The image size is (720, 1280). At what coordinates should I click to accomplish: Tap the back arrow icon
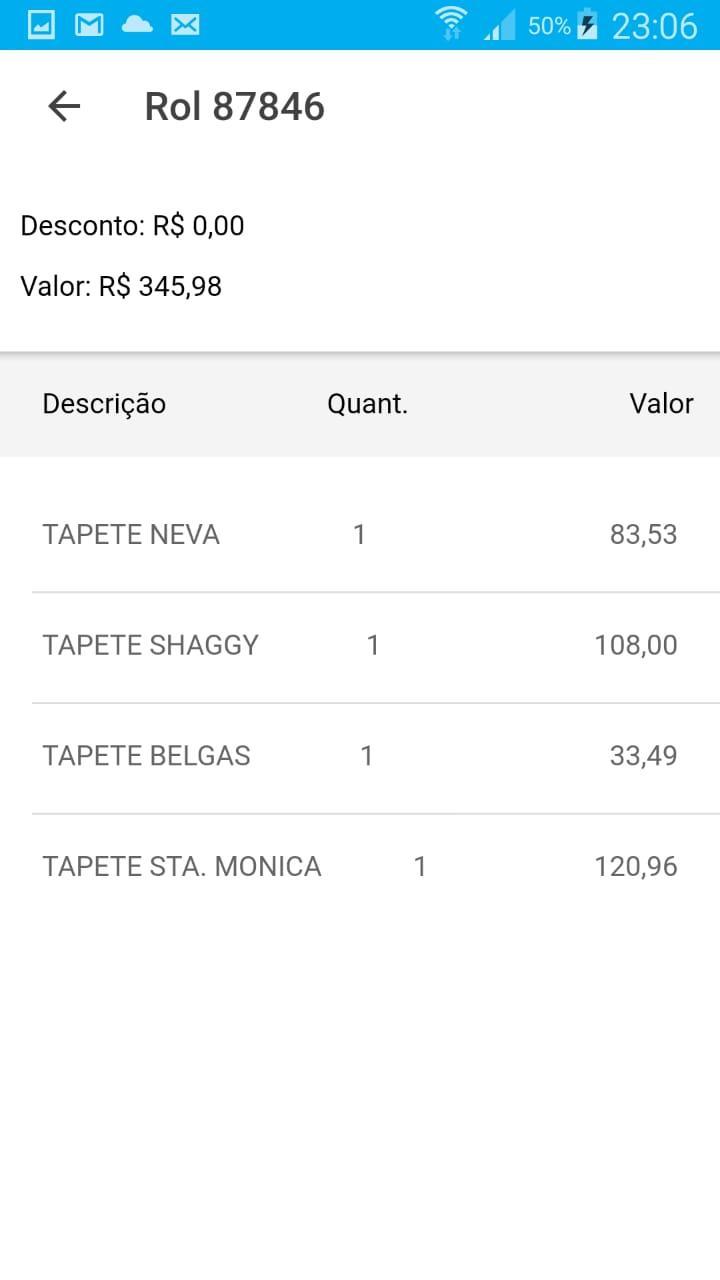coord(64,106)
